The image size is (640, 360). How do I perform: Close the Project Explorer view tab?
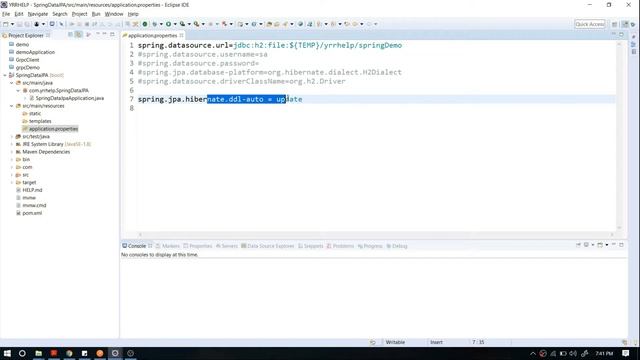click(48, 36)
